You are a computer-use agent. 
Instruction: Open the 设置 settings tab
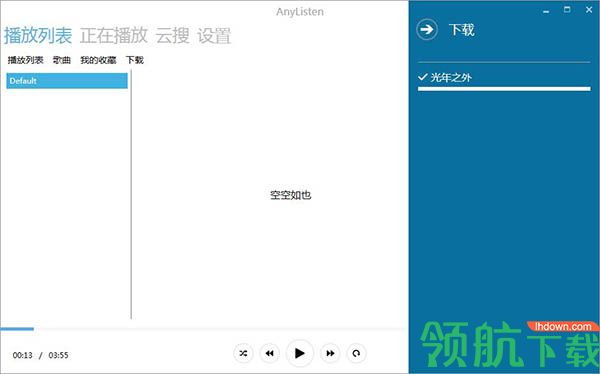point(214,36)
